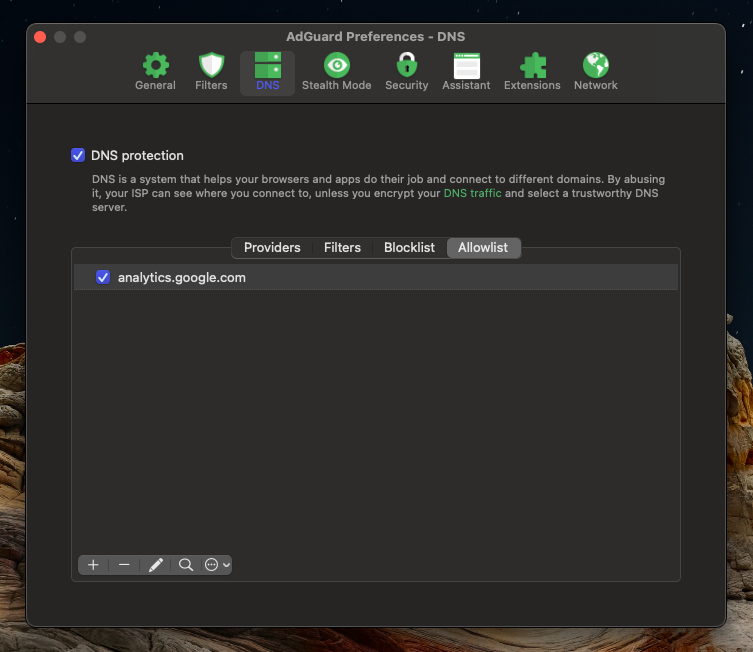
Task: Switch to the Providers tab
Action: tap(272, 248)
